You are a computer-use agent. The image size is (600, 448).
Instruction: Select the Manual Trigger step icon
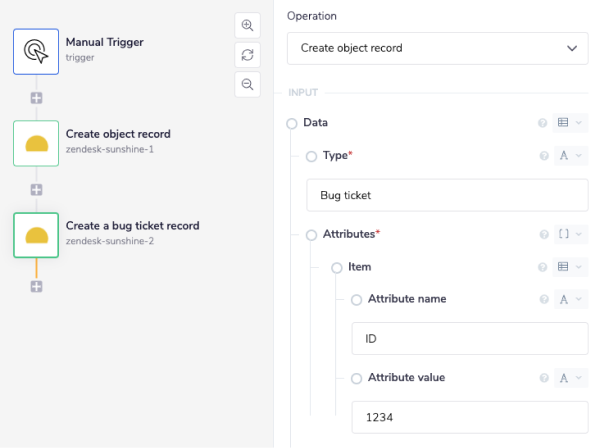pyautogui.click(x=36, y=50)
